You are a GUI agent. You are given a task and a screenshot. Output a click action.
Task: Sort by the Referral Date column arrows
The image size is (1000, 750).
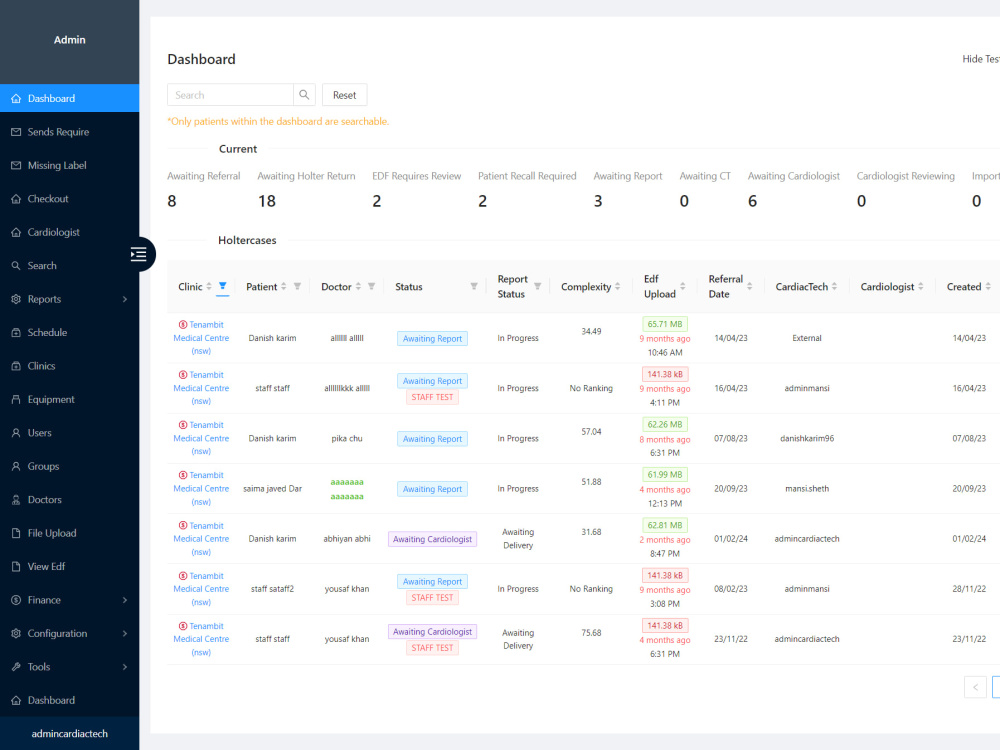[750, 286]
